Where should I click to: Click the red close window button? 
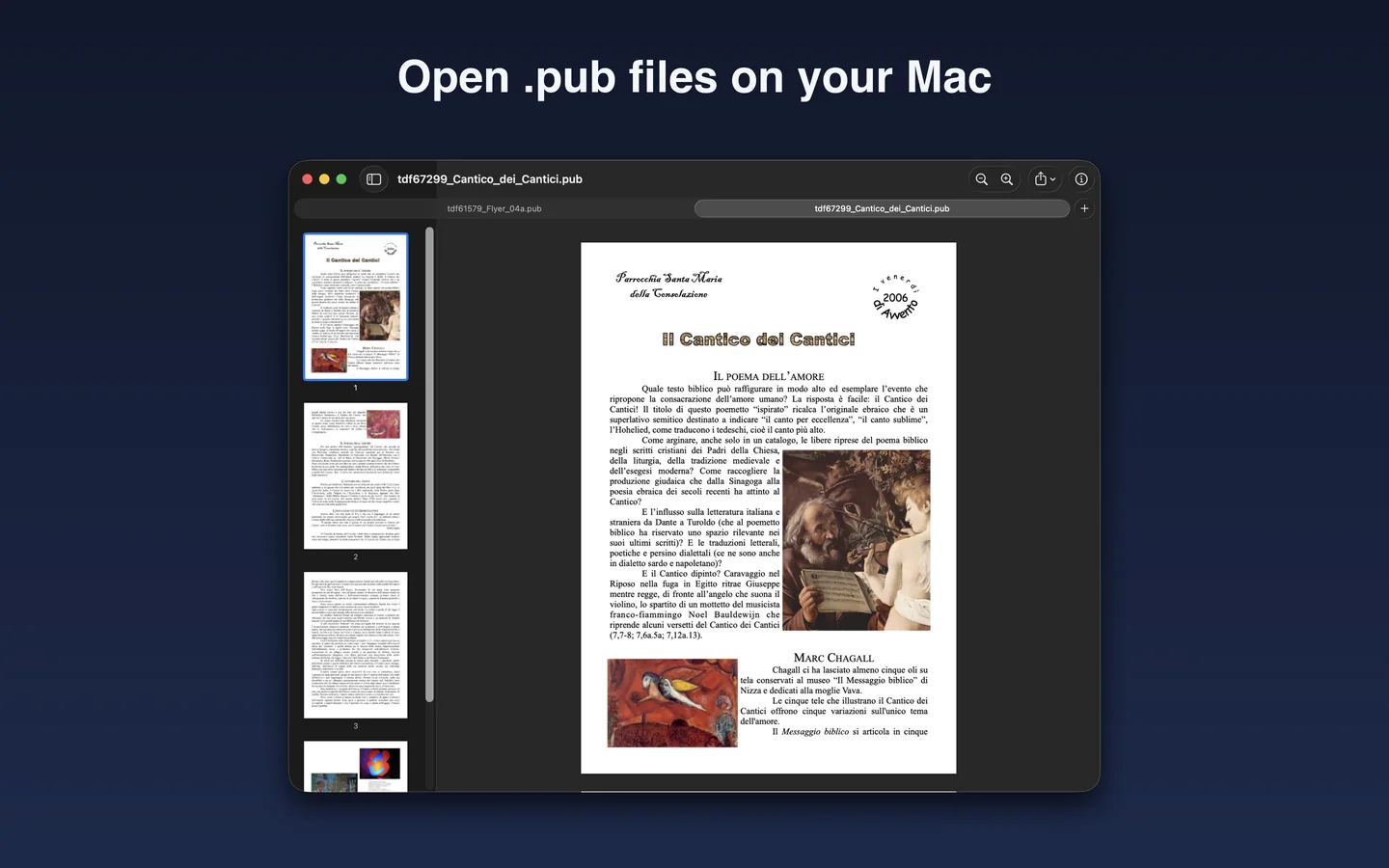point(308,179)
